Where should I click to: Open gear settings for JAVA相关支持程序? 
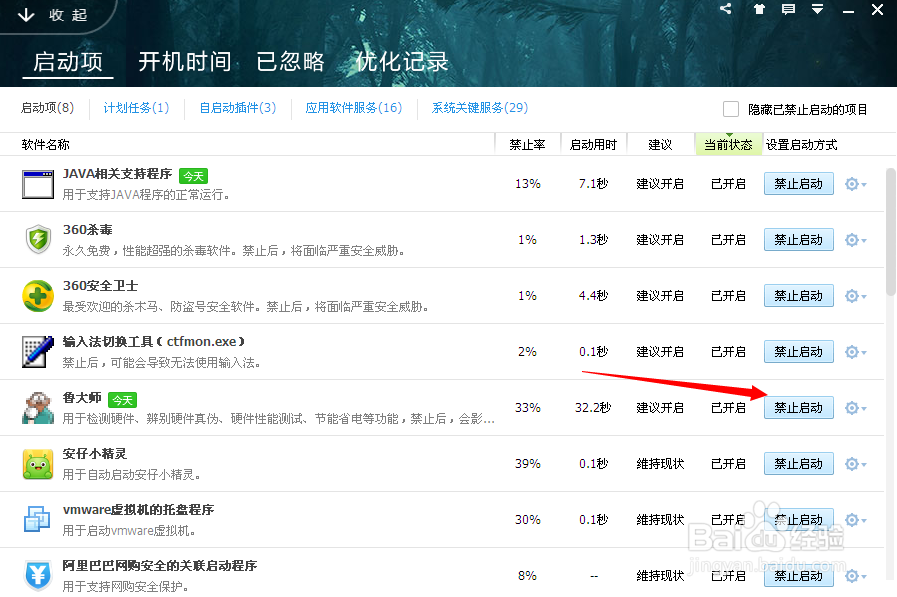coord(855,184)
